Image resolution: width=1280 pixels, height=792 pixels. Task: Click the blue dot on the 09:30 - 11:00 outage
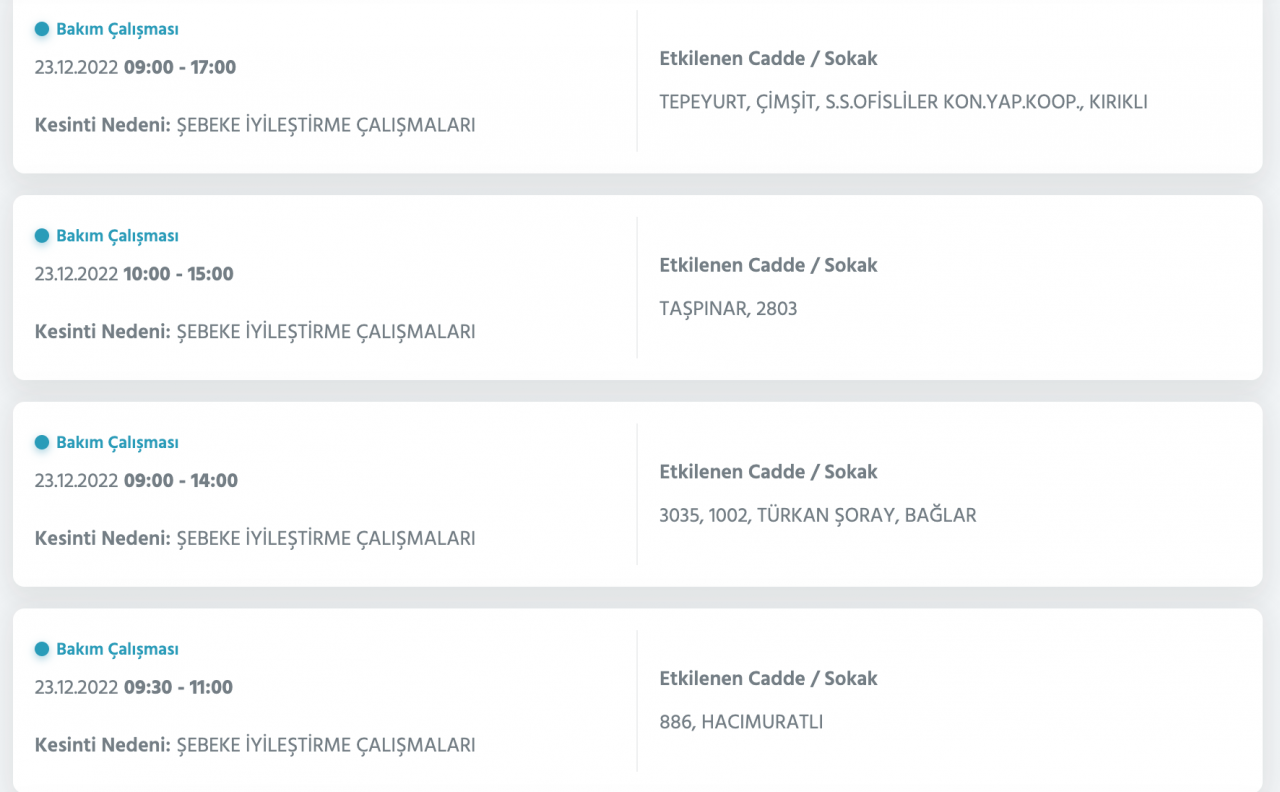coord(42,650)
